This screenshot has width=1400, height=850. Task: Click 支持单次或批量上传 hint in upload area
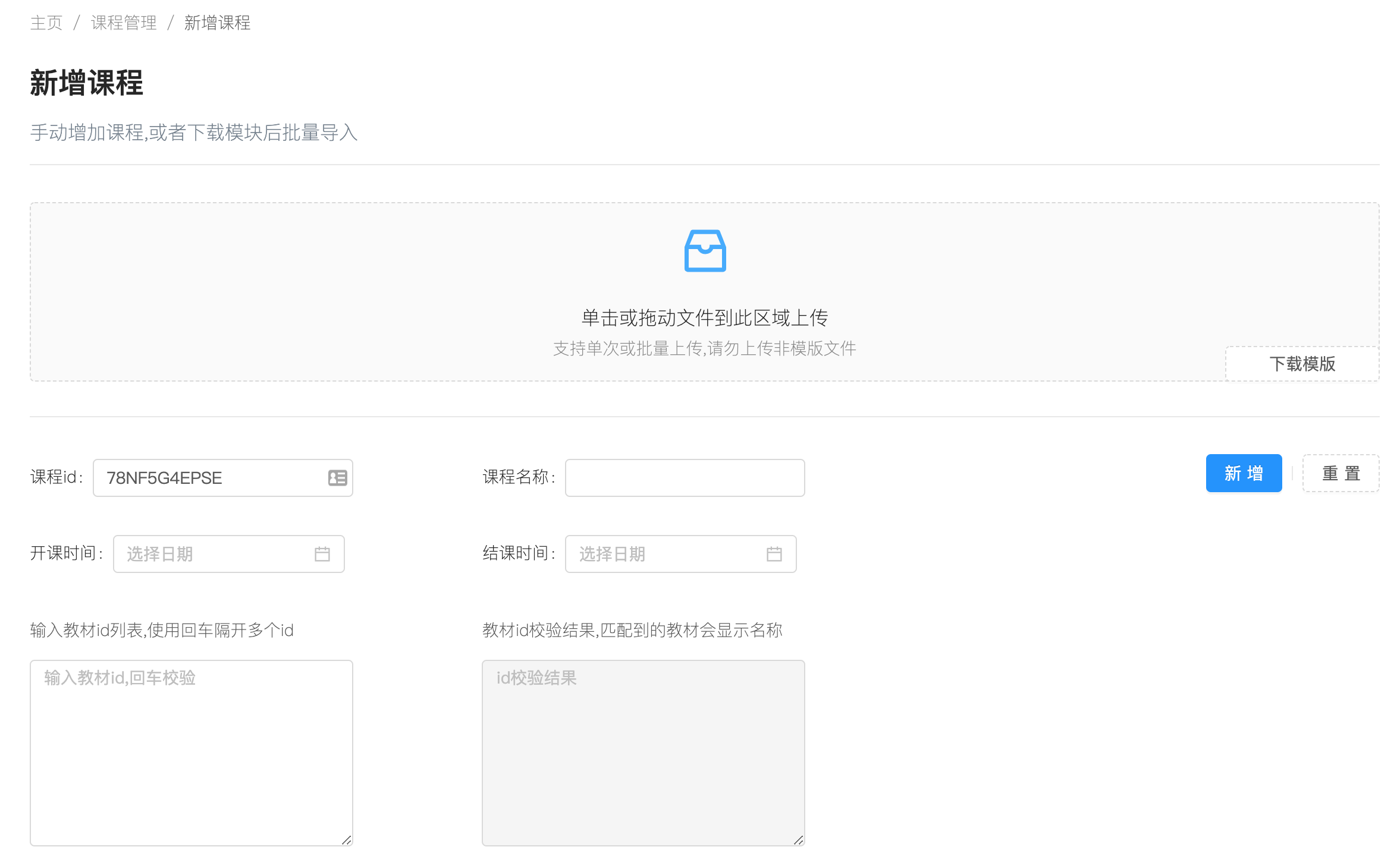click(x=705, y=348)
